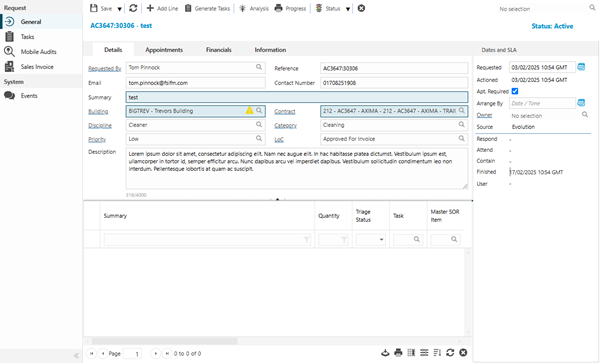Click into the Summary text field

297,97
